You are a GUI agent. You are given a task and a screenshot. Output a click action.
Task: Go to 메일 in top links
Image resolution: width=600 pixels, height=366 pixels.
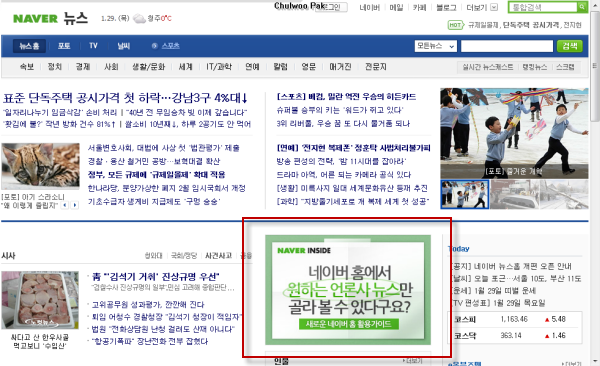(x=396, y=7)
